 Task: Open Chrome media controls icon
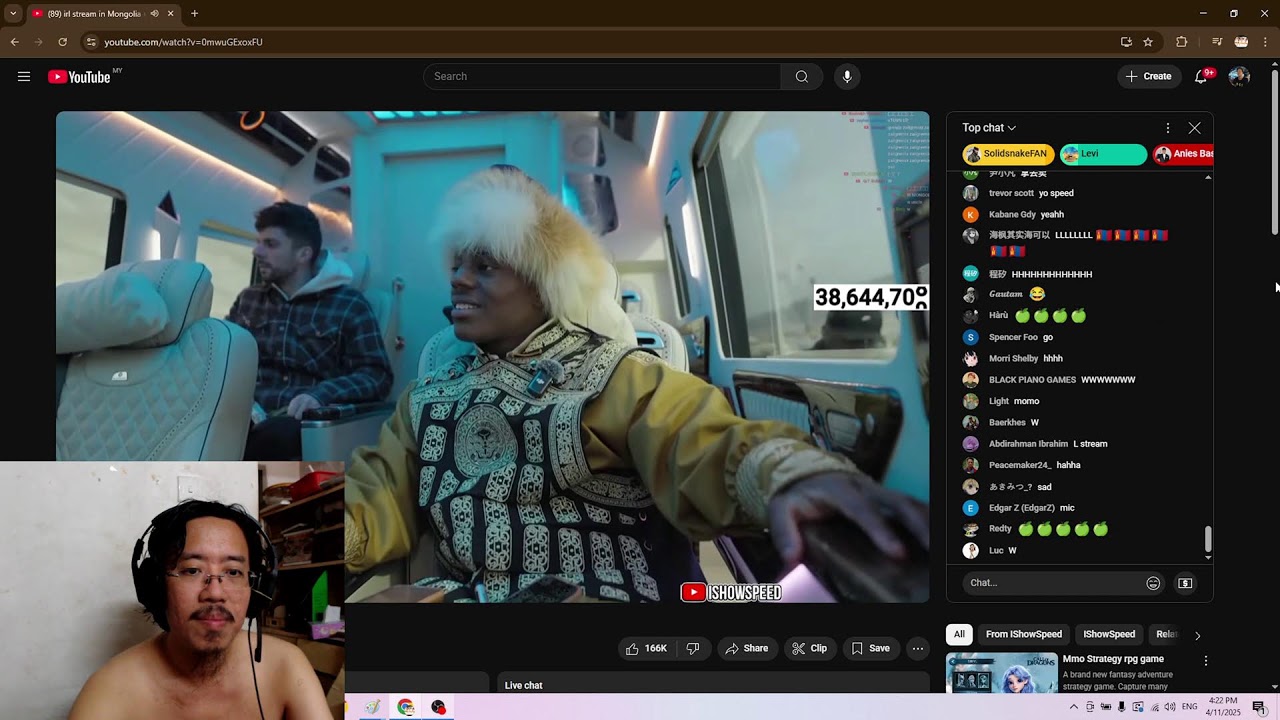[1217, 42]
